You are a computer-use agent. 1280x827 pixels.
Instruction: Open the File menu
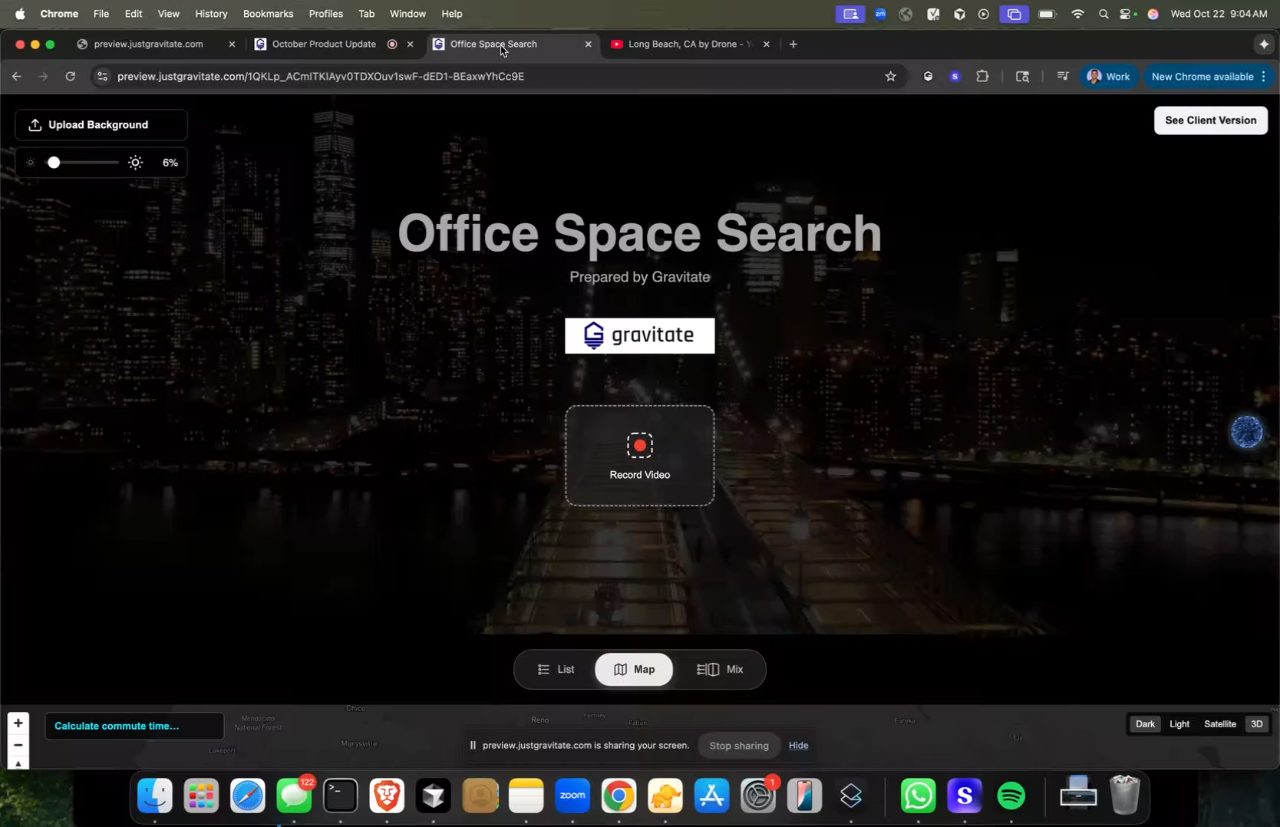[101, 14]
